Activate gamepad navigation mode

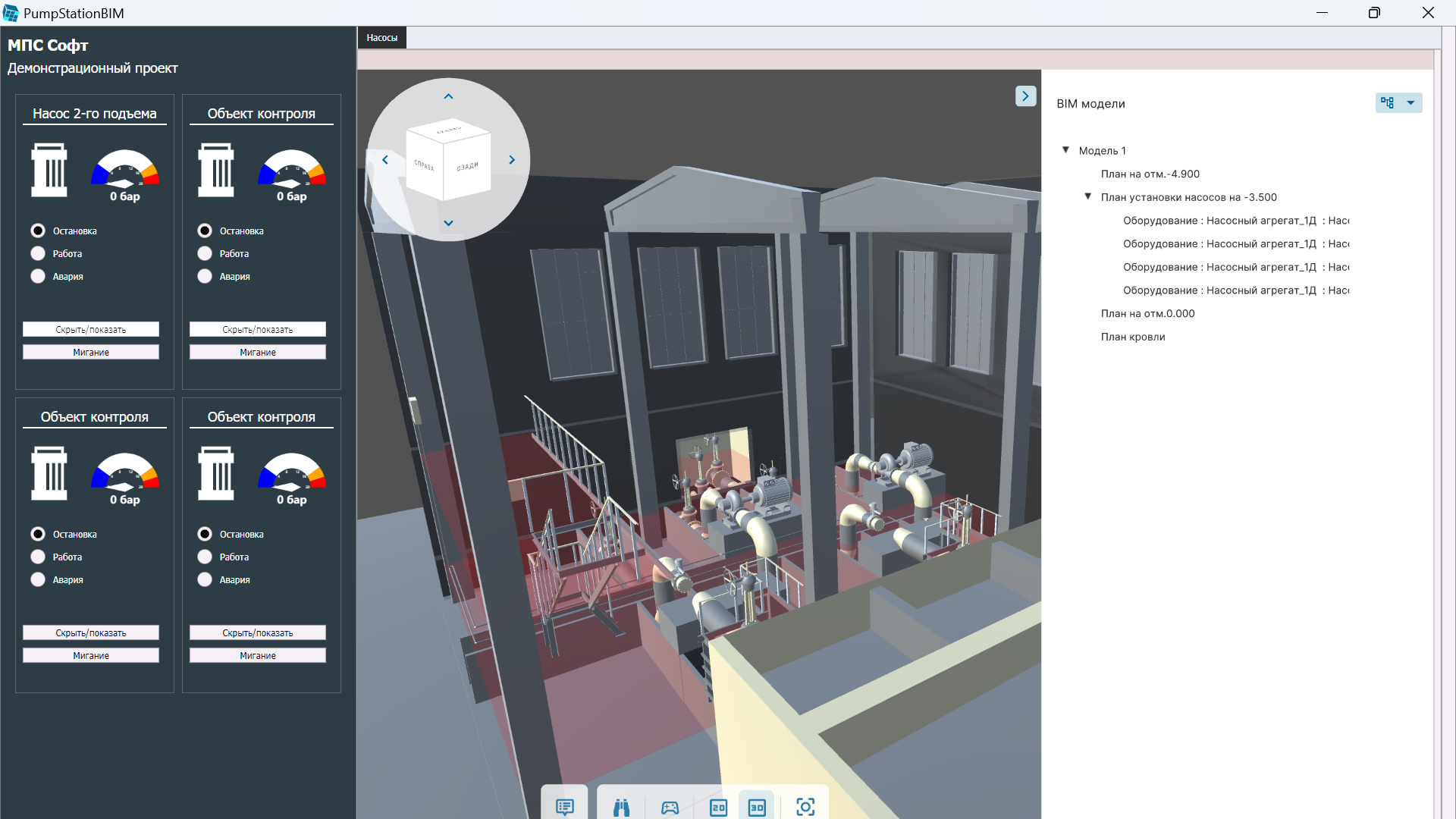point(670,807)
